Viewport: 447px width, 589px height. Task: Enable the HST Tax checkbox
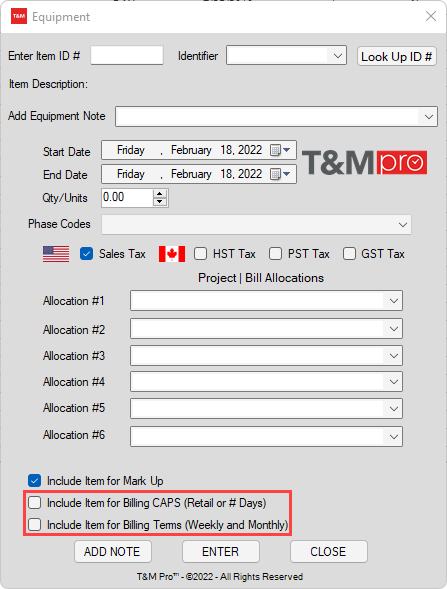pyautogui.click(x=200, y=254)
